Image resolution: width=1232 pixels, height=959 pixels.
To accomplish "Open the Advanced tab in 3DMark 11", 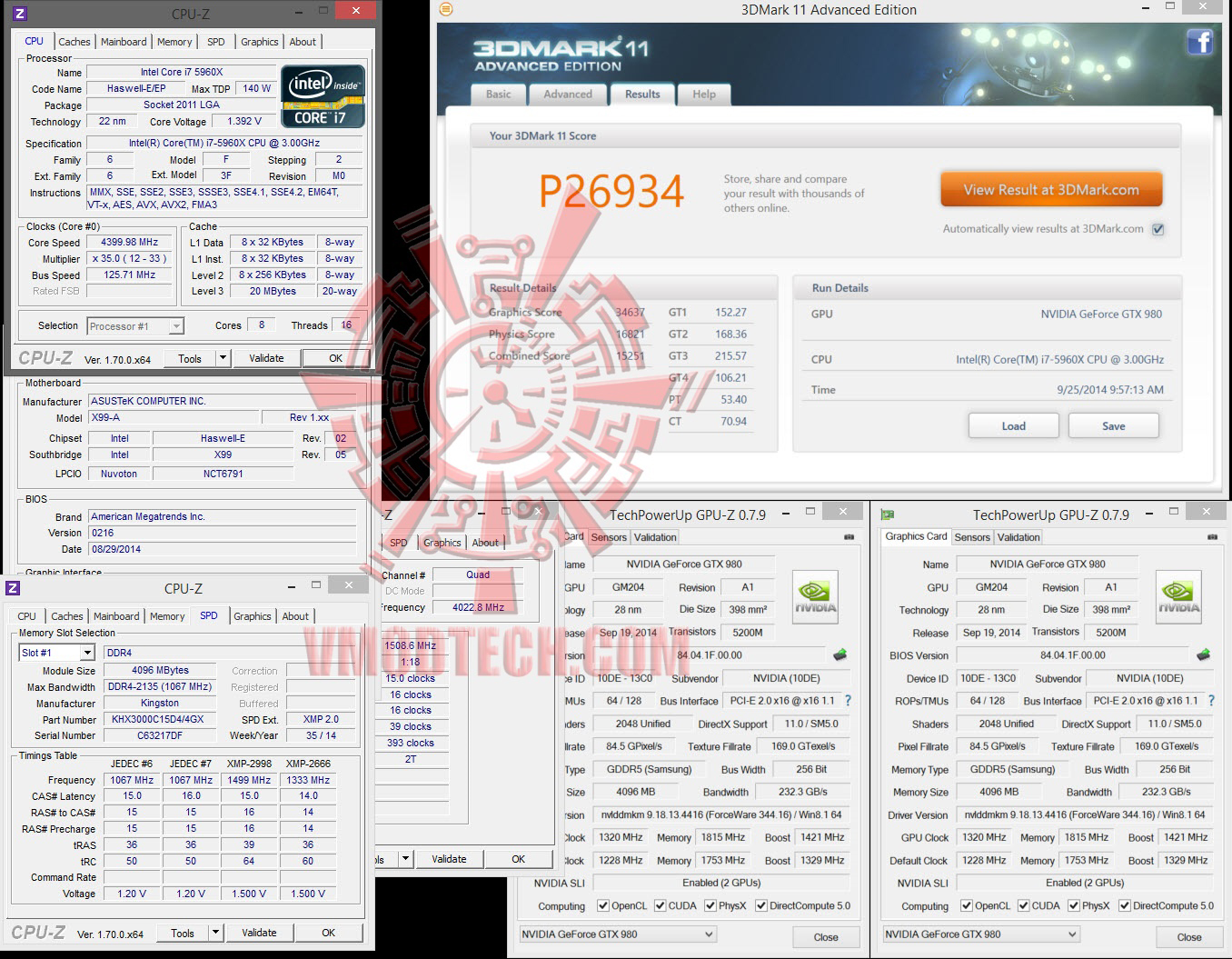I will (567, 94).
